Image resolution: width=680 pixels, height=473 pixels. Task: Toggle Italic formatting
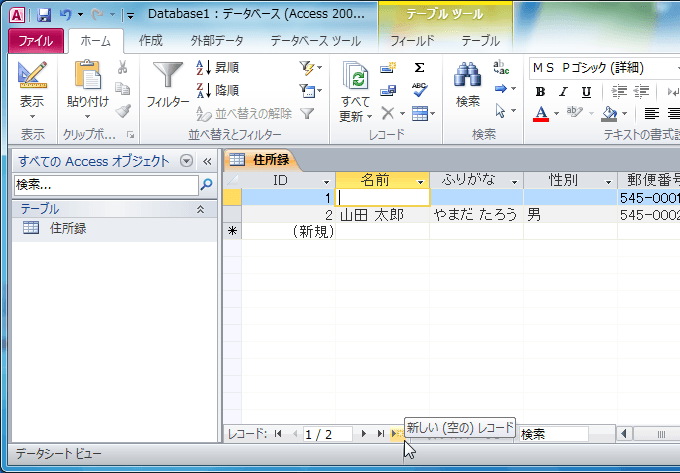pos(563,92)
